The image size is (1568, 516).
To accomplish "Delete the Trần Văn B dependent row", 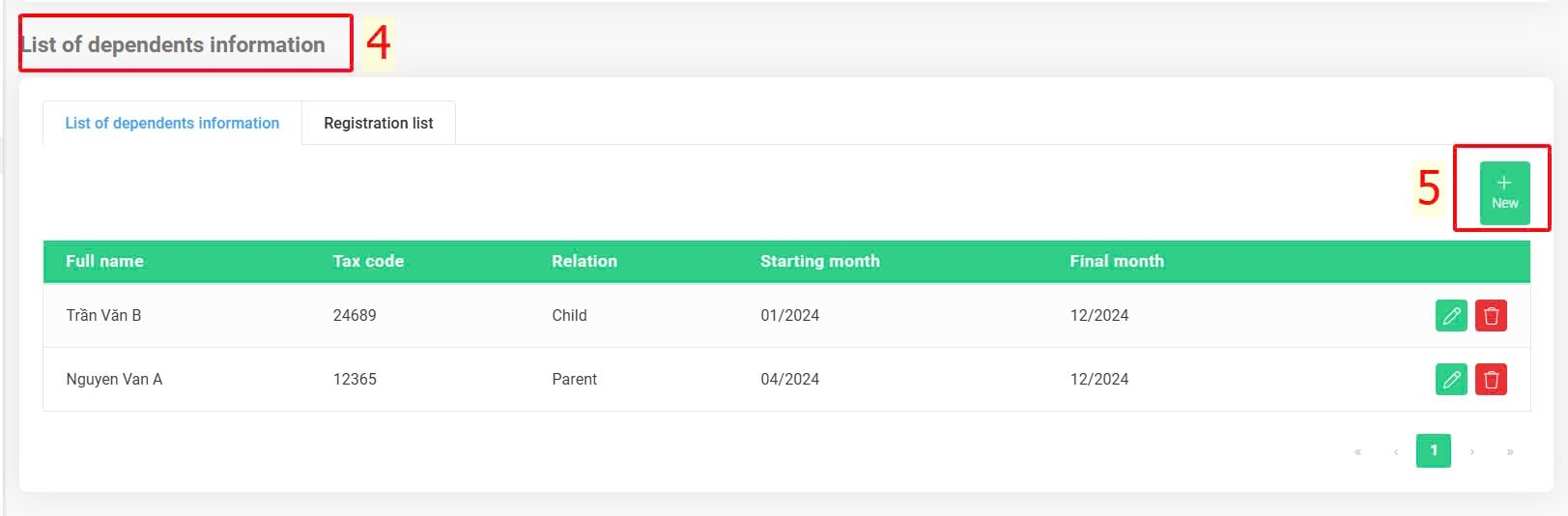I will [x=1491, y=315].
